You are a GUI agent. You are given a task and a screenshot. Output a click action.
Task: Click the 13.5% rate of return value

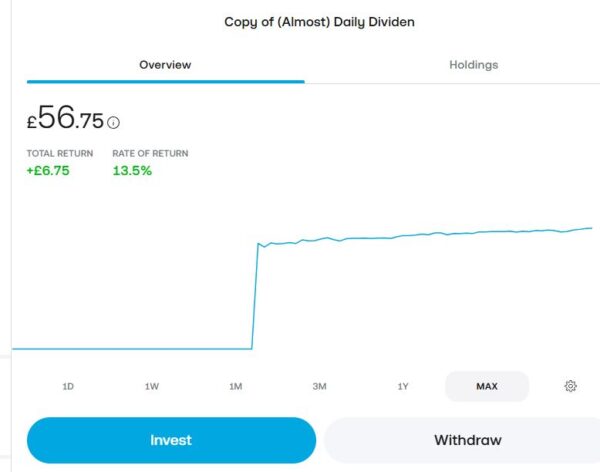point(132,171)
